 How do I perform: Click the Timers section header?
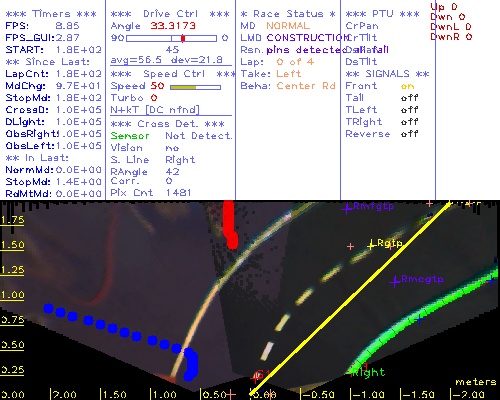coord(51,14)
